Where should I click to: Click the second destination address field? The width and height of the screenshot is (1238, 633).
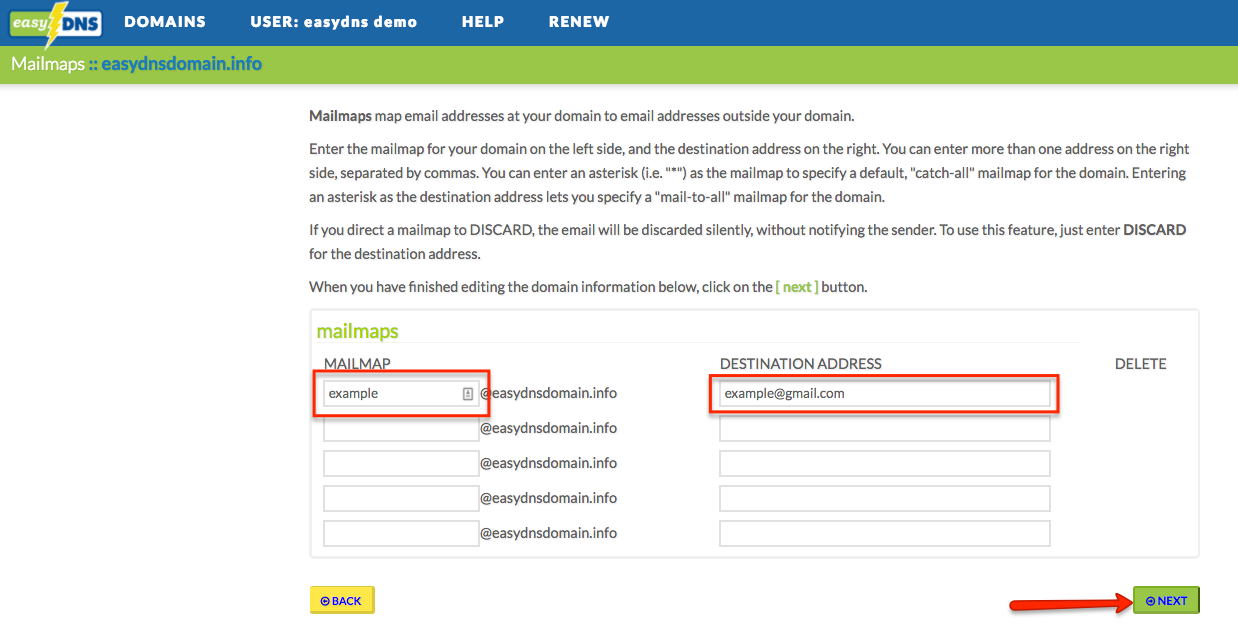(x=884, y=428)
